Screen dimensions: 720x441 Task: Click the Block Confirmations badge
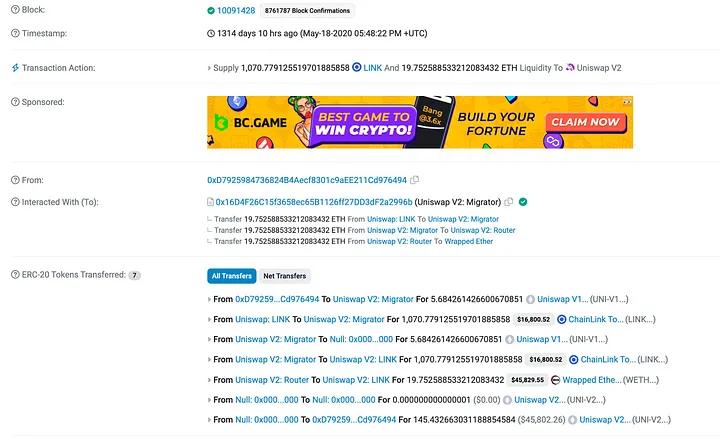coord(307,10)
